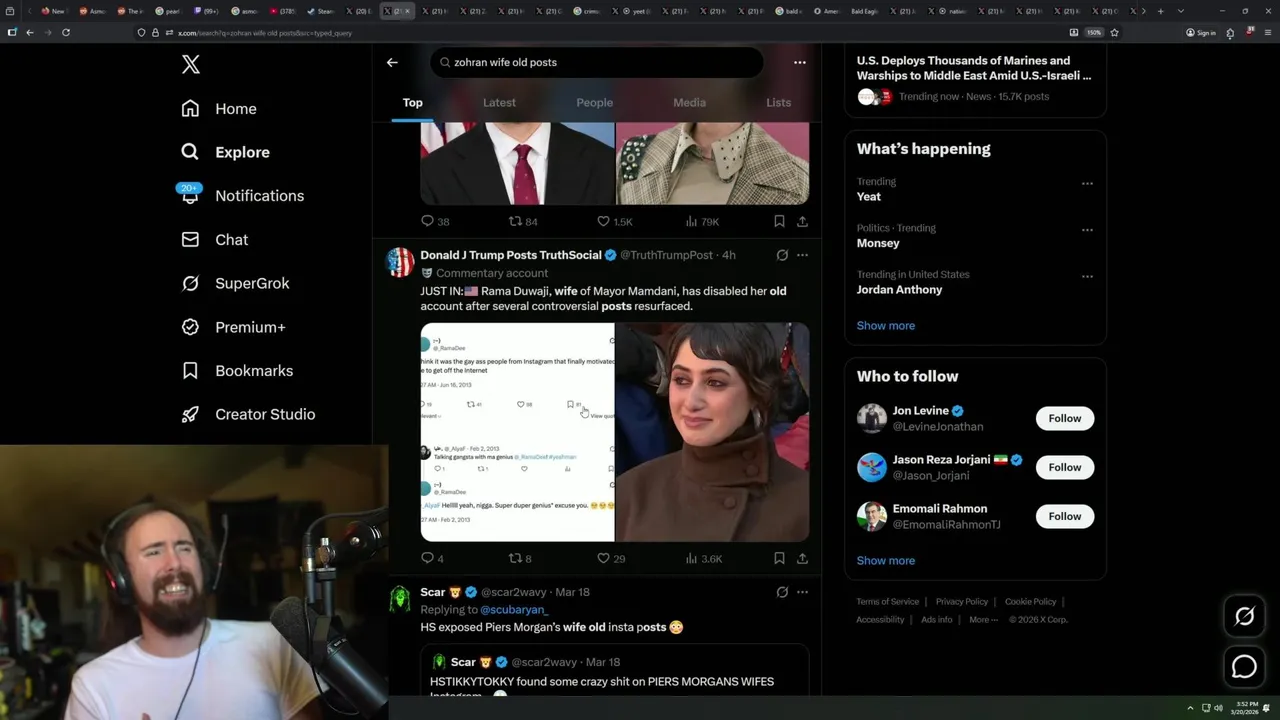The image size is (1280, 720).
Task: Open Explore in the sidebar
Action: point(225,152)
